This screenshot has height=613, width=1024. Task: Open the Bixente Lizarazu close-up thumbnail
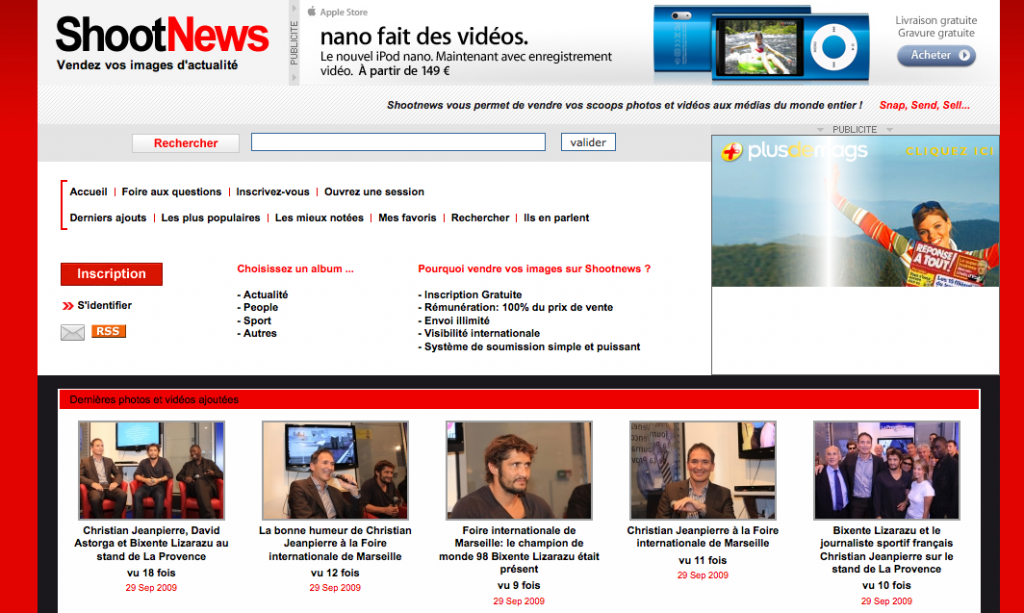click(x=519, y=470)
